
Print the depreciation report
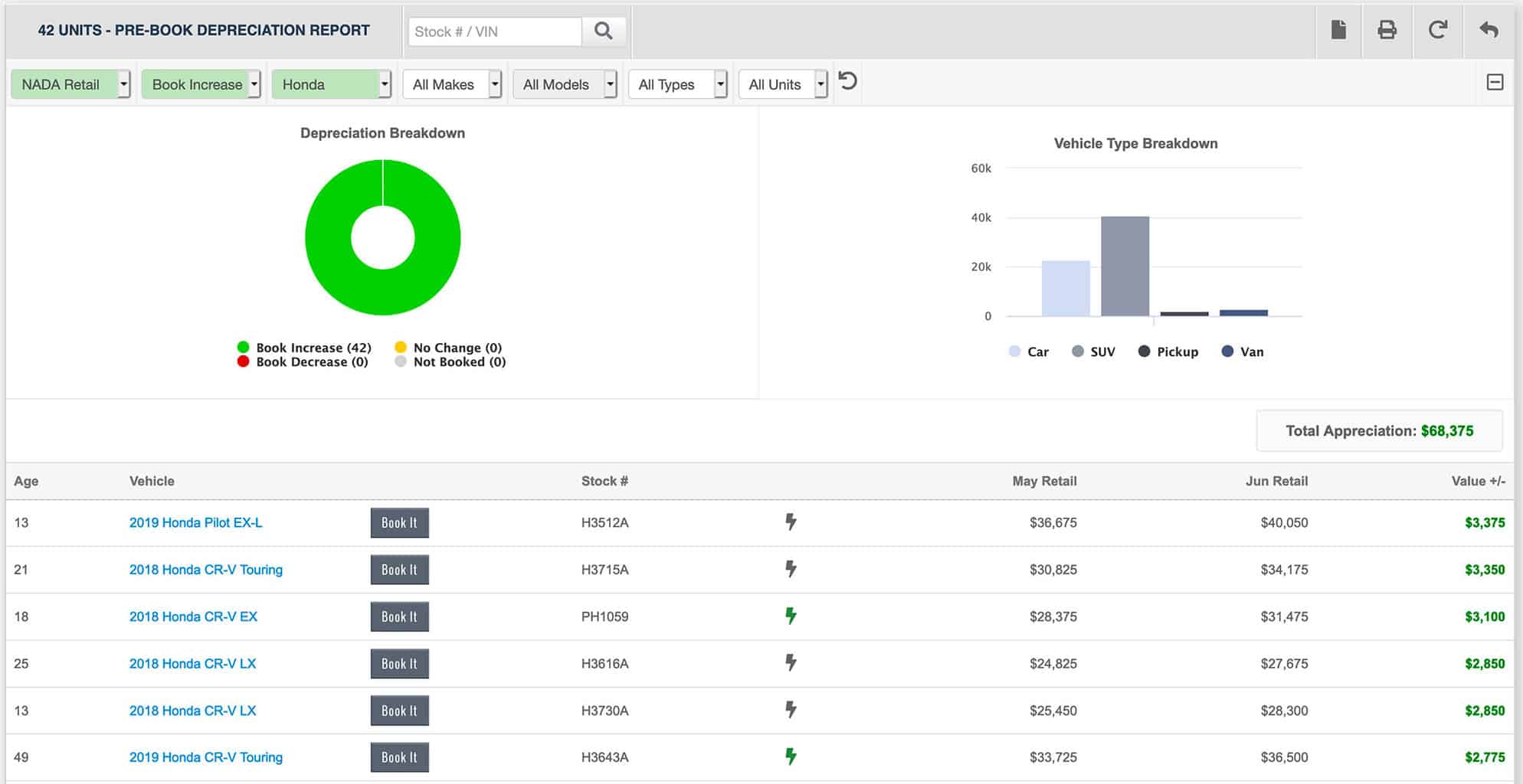[1387, 30]
